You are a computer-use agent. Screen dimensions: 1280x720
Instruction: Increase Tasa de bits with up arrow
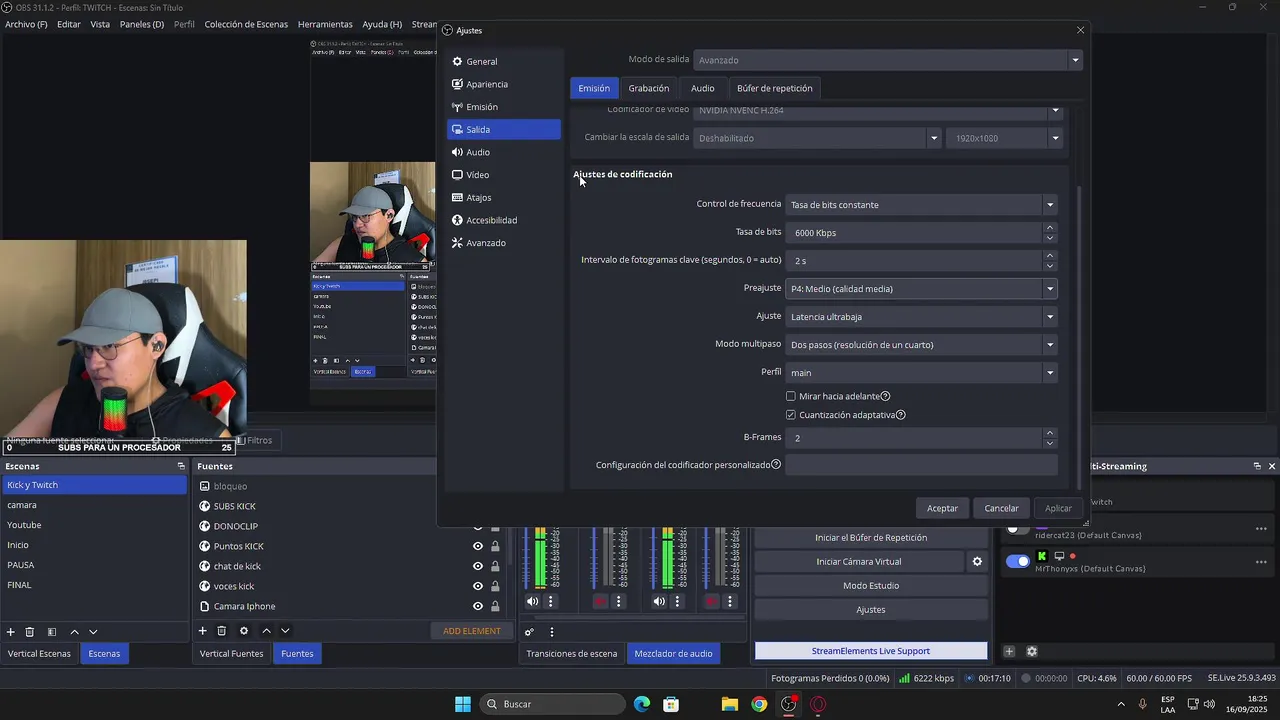(1050, 228)
